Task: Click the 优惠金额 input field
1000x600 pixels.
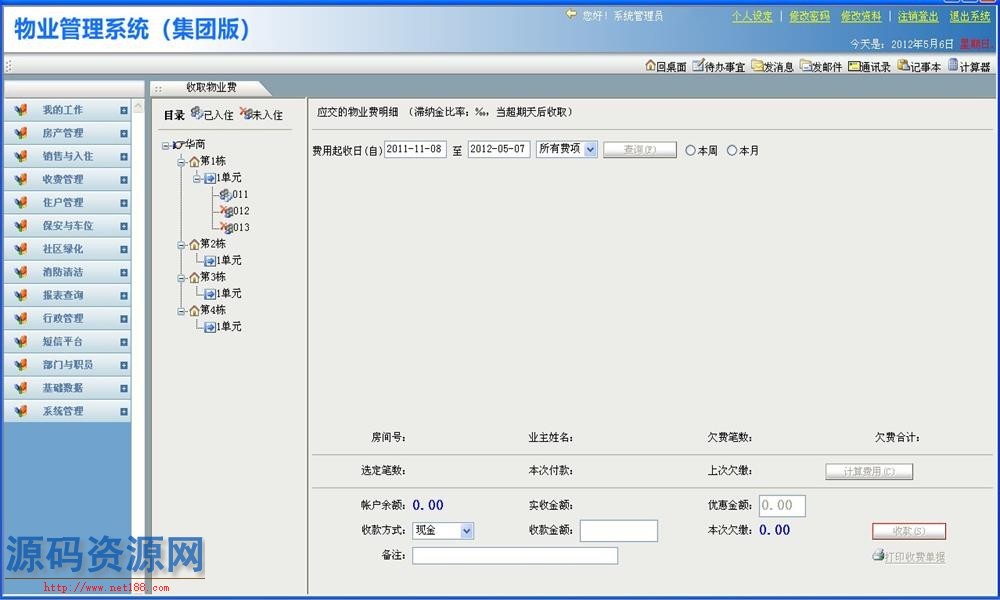Action: 782,506
